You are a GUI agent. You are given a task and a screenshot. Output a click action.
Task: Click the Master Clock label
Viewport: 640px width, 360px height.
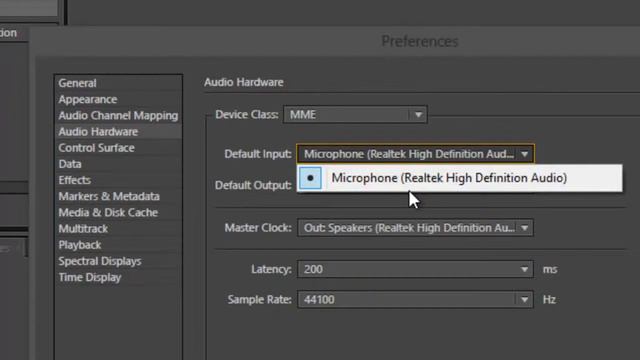point(258,228)
